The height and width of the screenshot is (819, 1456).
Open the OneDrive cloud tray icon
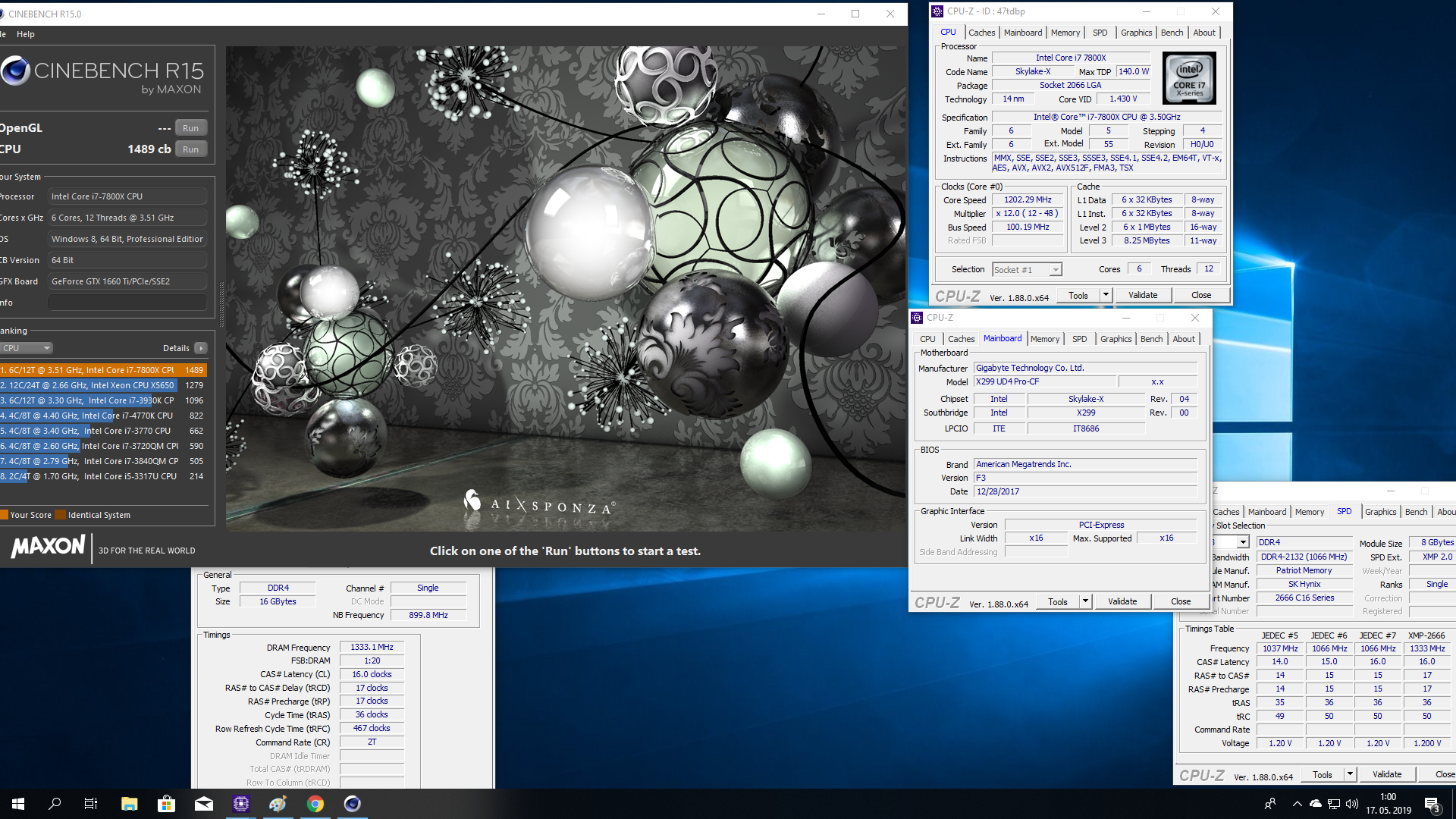coord(1316,804)
